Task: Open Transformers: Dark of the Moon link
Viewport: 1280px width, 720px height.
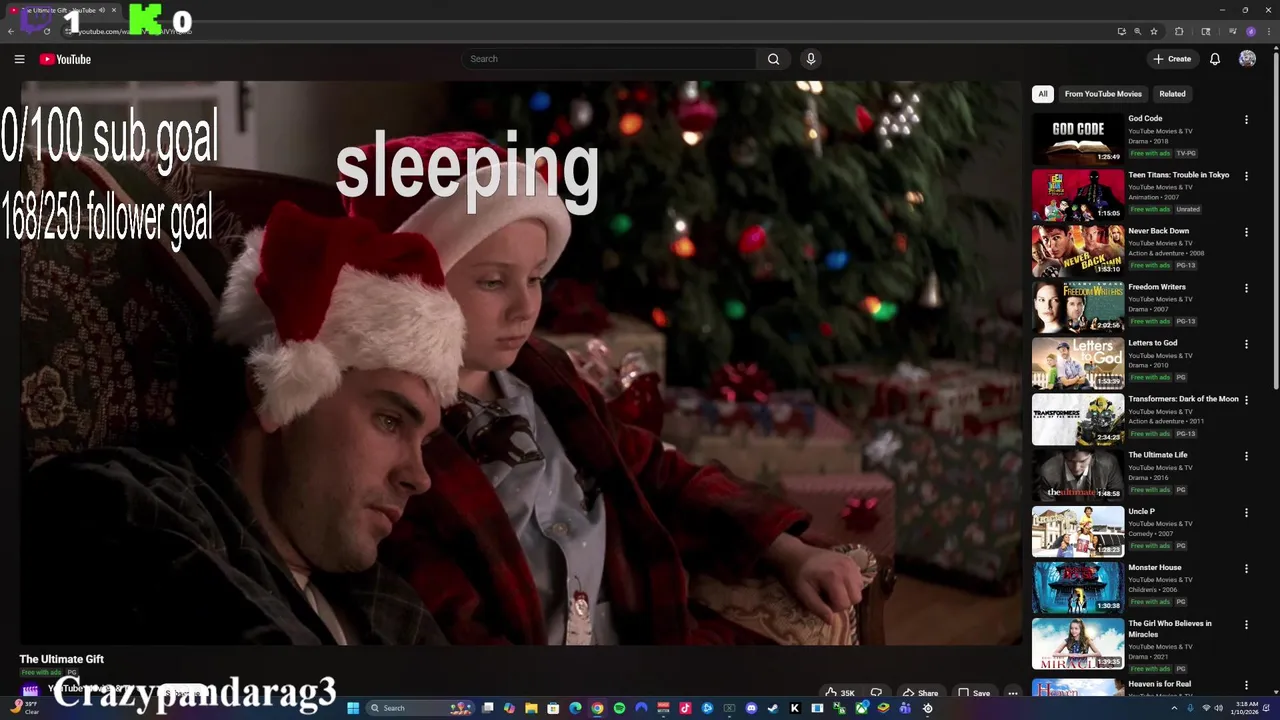Action: click(x=1183, y=399)
